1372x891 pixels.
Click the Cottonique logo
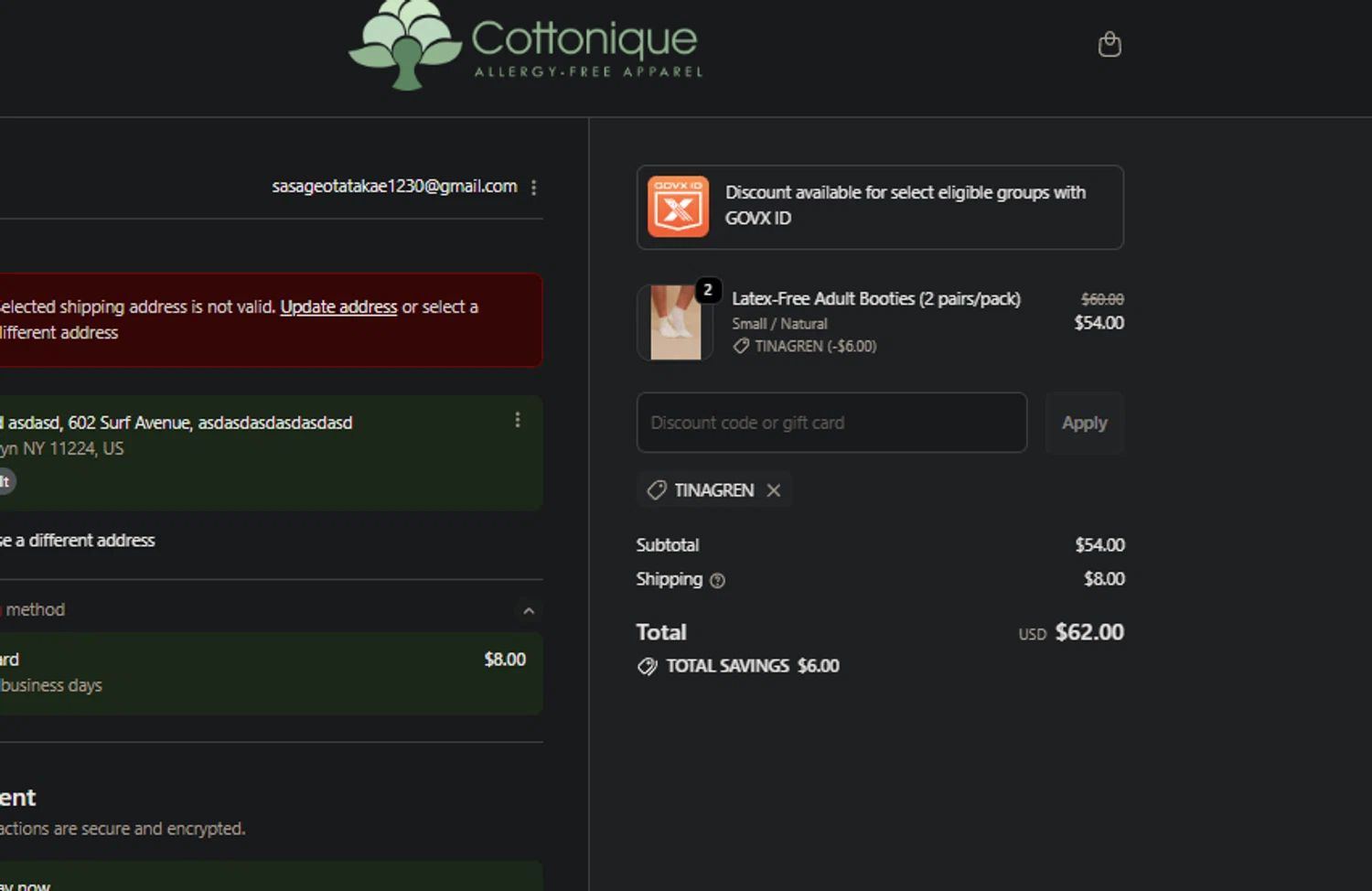[x=526, y=44]
